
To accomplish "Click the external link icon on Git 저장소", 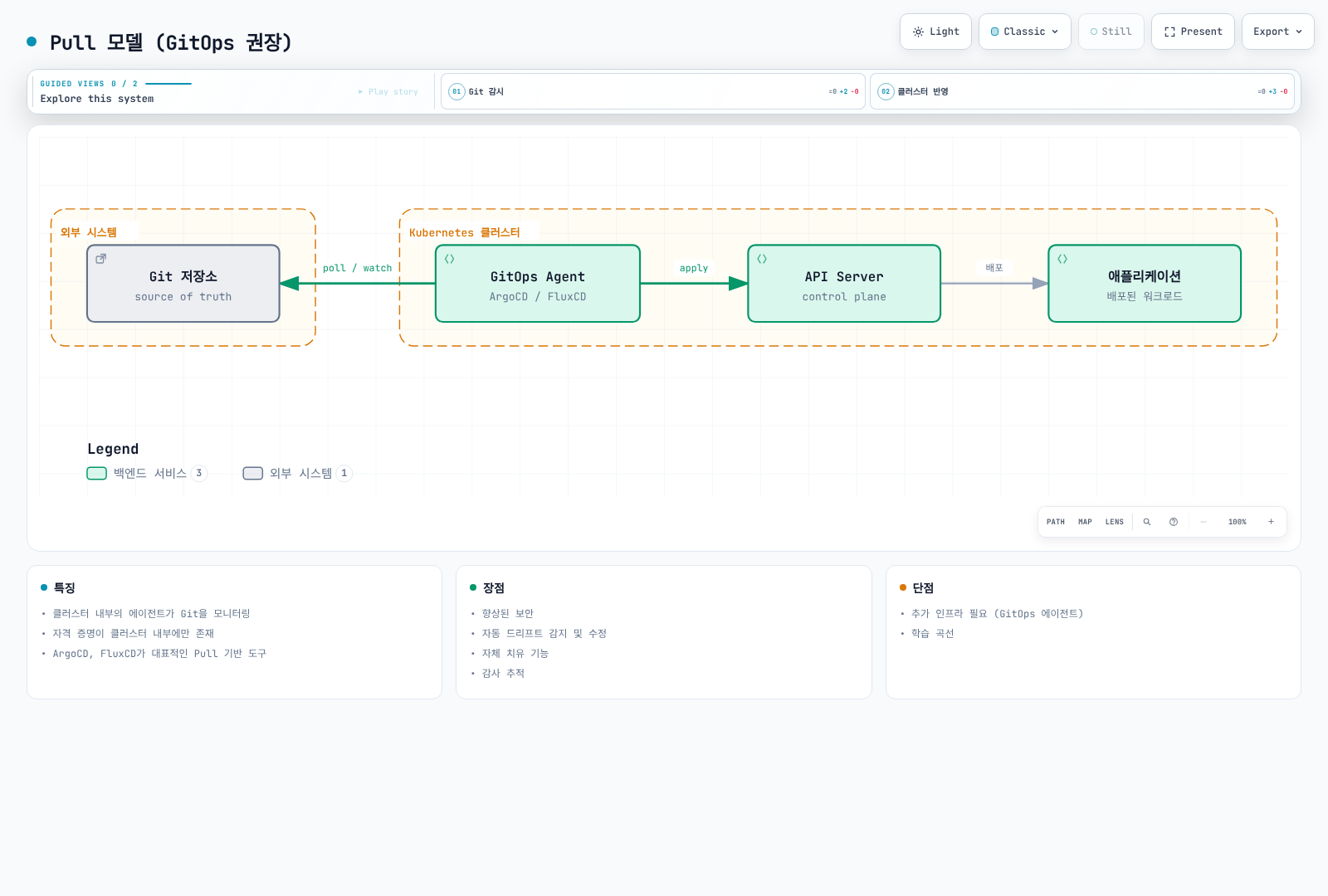I will [101, 259].
